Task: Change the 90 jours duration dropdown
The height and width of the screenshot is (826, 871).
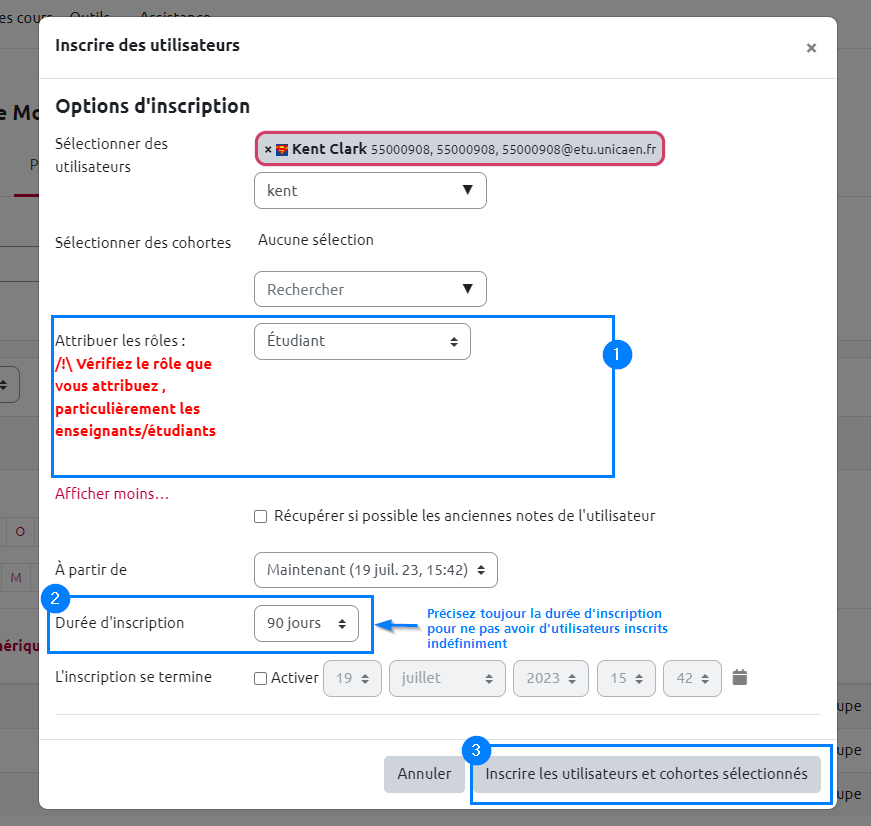Action: pos(305,623)
